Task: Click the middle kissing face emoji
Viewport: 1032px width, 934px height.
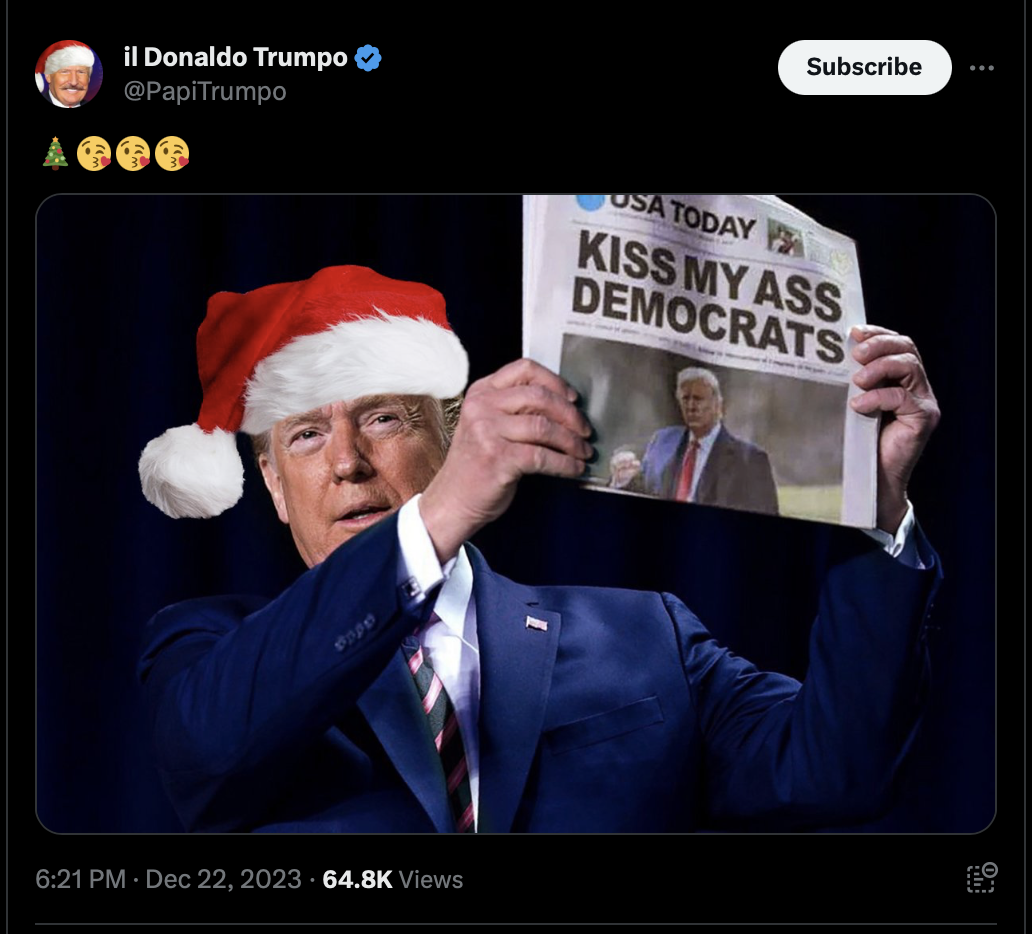Action: [x=133, y=154]
